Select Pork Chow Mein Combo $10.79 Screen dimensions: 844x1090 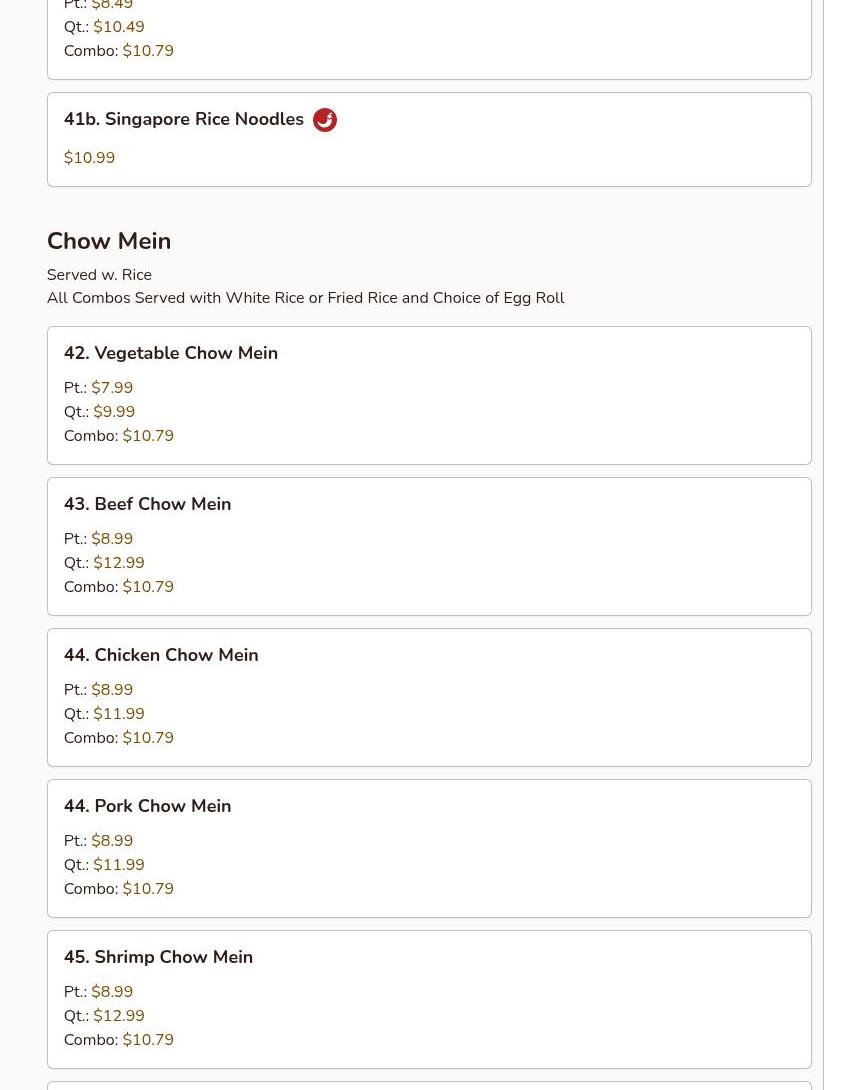[x=119, y=888]
